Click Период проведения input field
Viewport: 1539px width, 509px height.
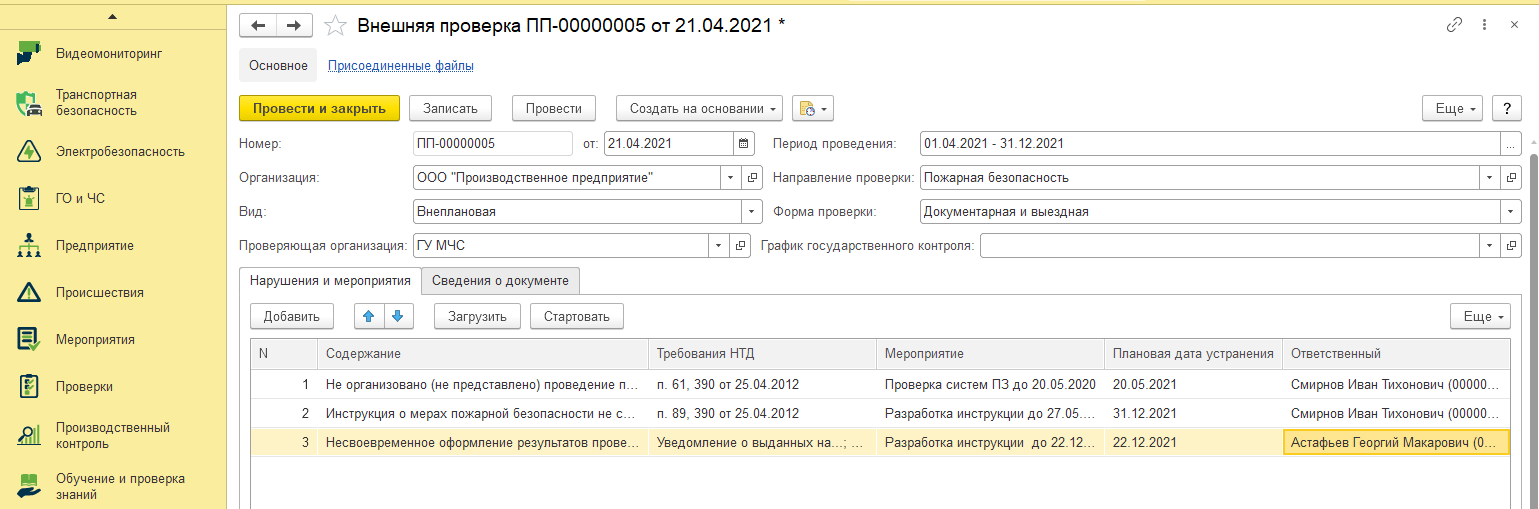(1209, 143)
